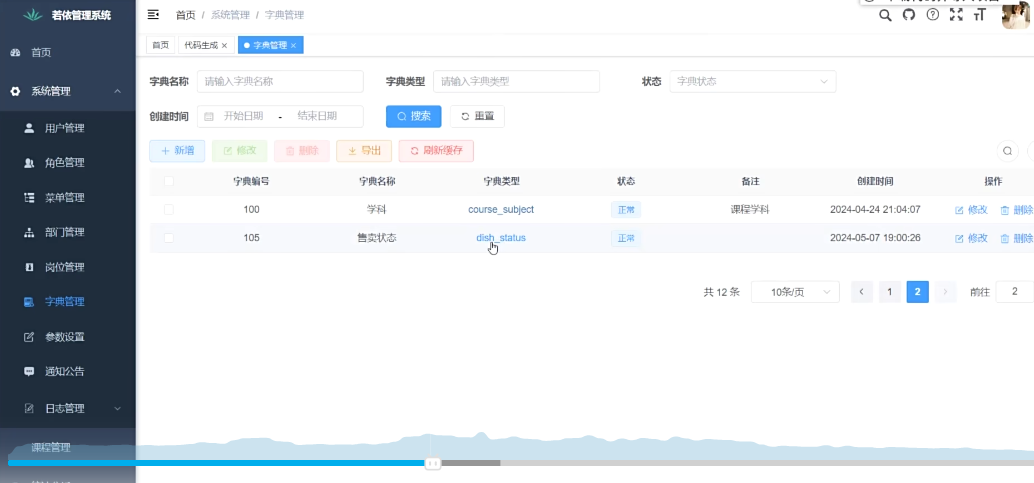Screen dimensions: 1034x483
Task: Open 课程管理 in the sidebar
Action: click(x=51, y=448)
